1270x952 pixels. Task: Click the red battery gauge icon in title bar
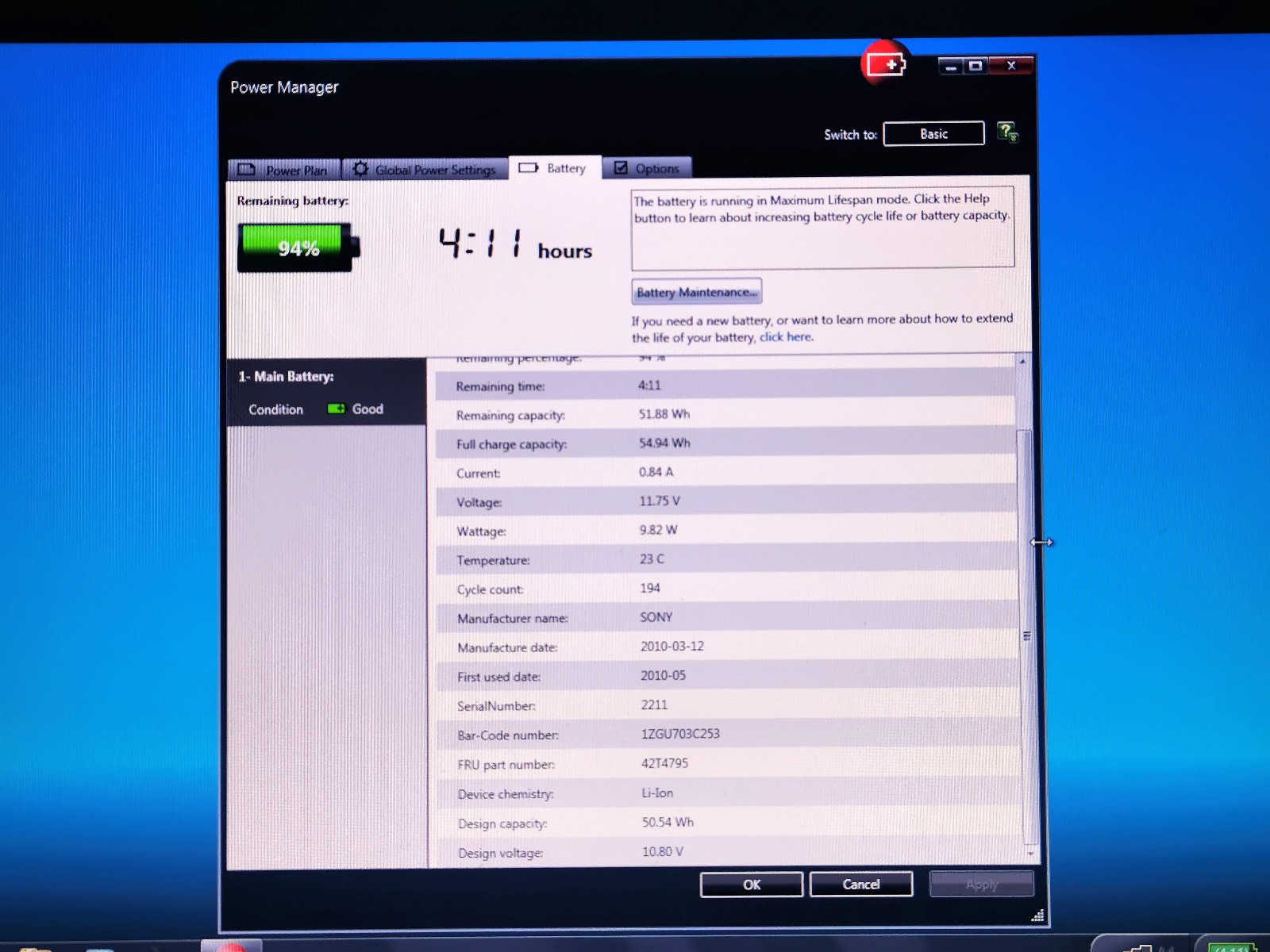tap(885, 63)
